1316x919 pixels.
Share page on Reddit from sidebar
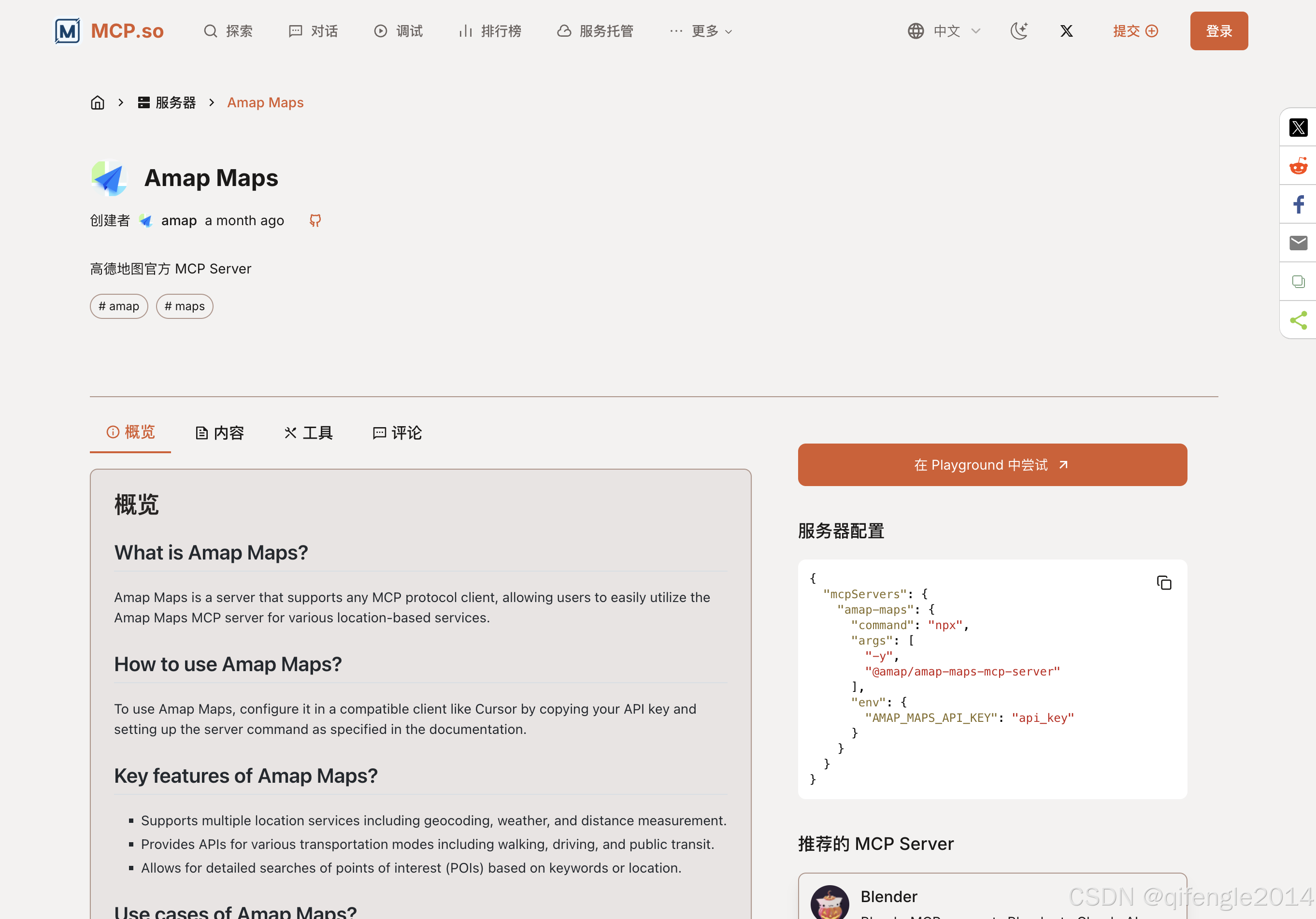coord(1298,166)
